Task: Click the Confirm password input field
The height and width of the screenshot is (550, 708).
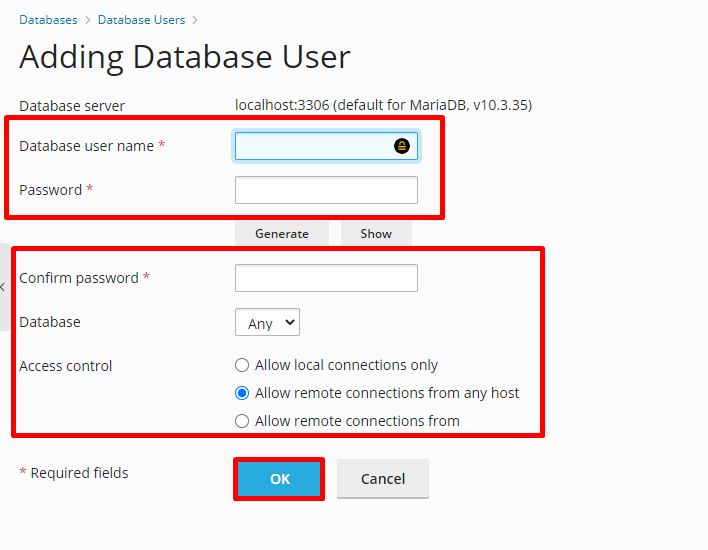Action: [326, 278]
